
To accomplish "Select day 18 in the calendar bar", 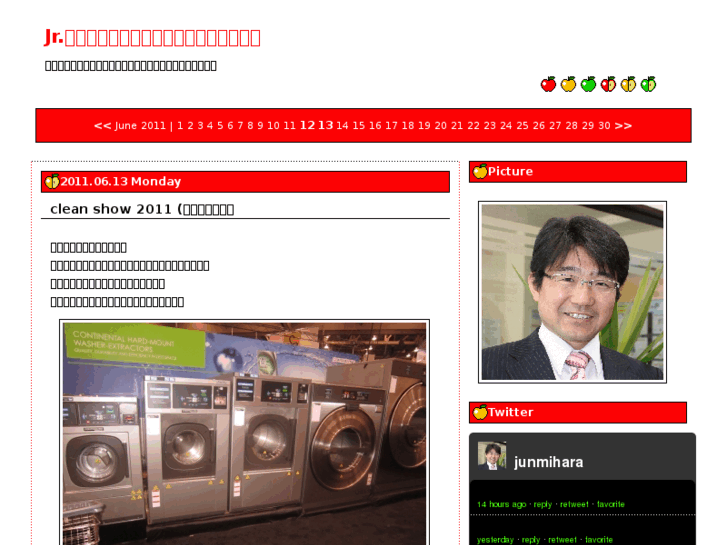I will [408, 126].
